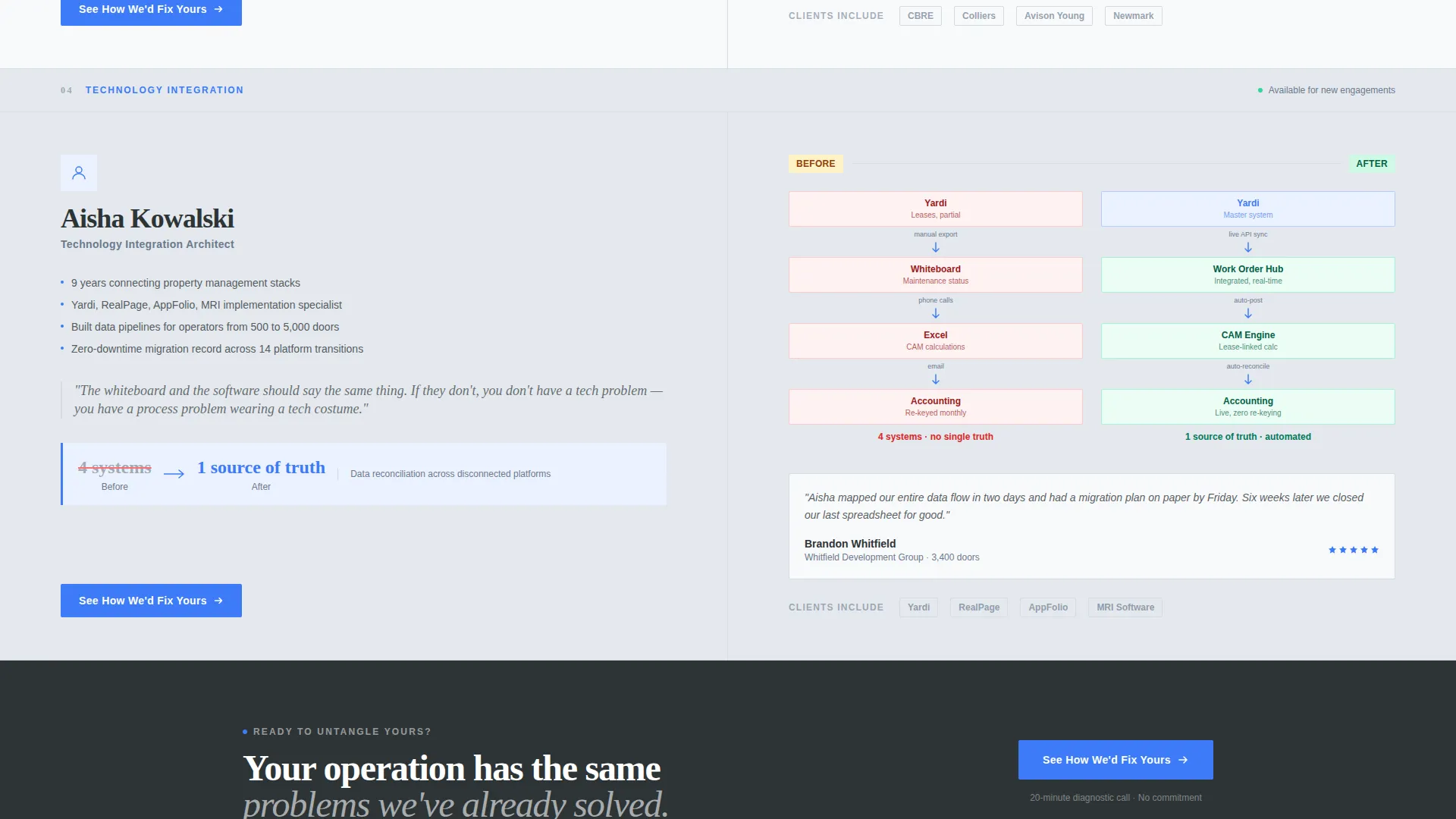Click the struck-through '4 systems' text
The width and height of the screenshot is (1456, 819).
pyautogui.click(x=115, y=468)
